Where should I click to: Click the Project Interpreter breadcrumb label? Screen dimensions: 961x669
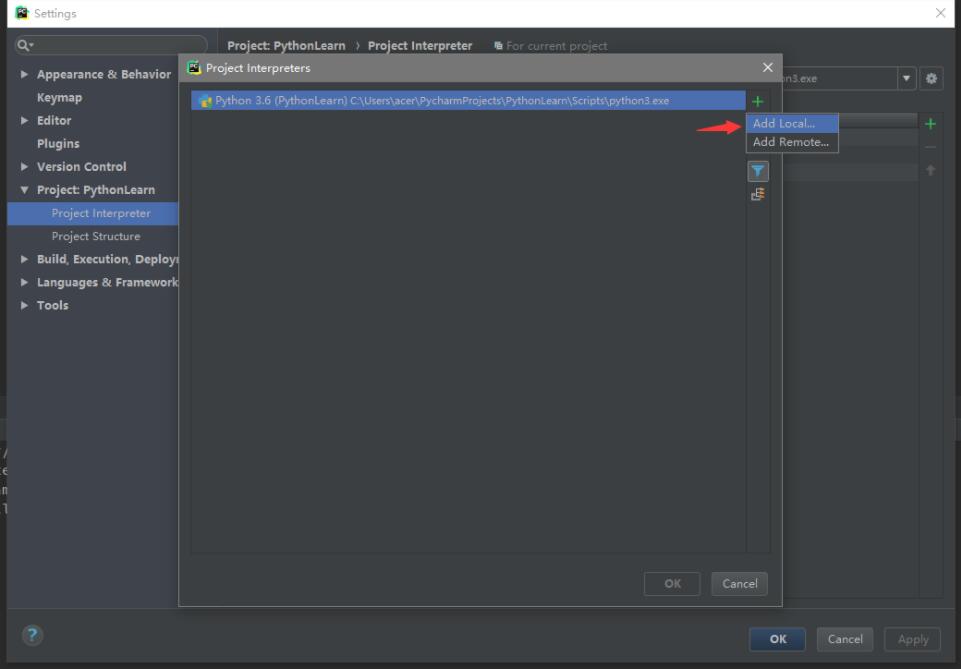pyautogui.click(x=420, y=46)
